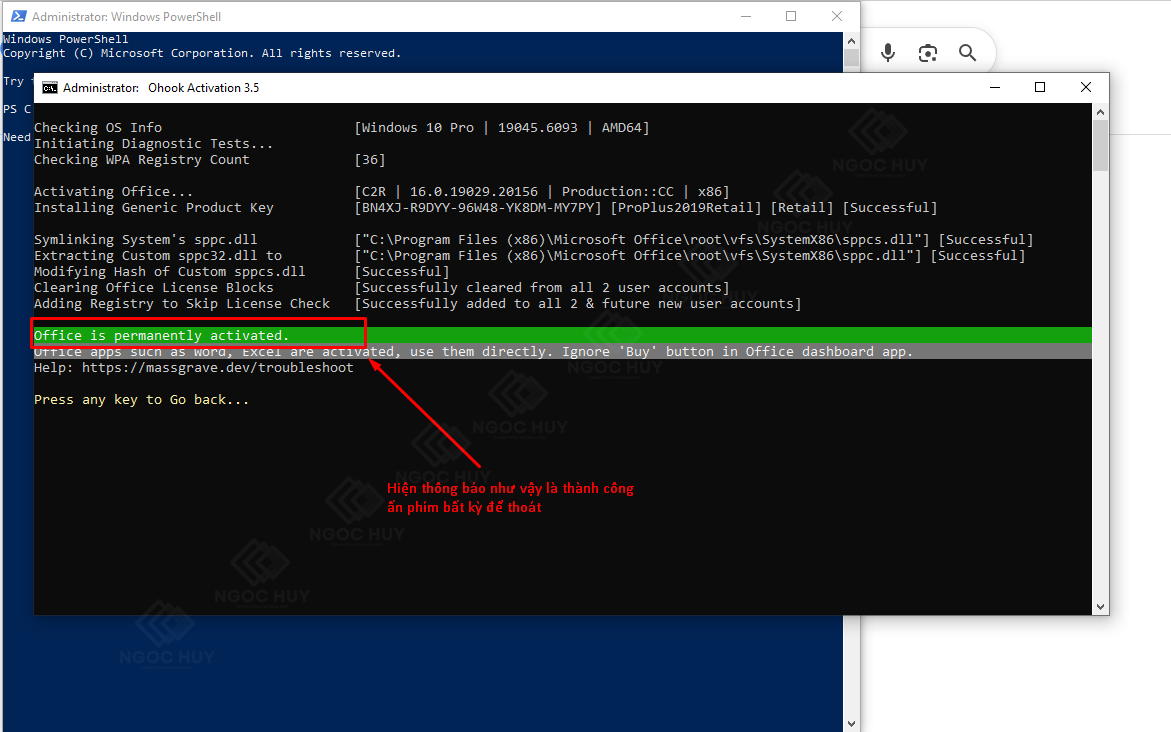The image size is (1171, 732).
Task: Click the 'Administrator: Ohook Activation 3.5' title text
Action: coord(161,88)
